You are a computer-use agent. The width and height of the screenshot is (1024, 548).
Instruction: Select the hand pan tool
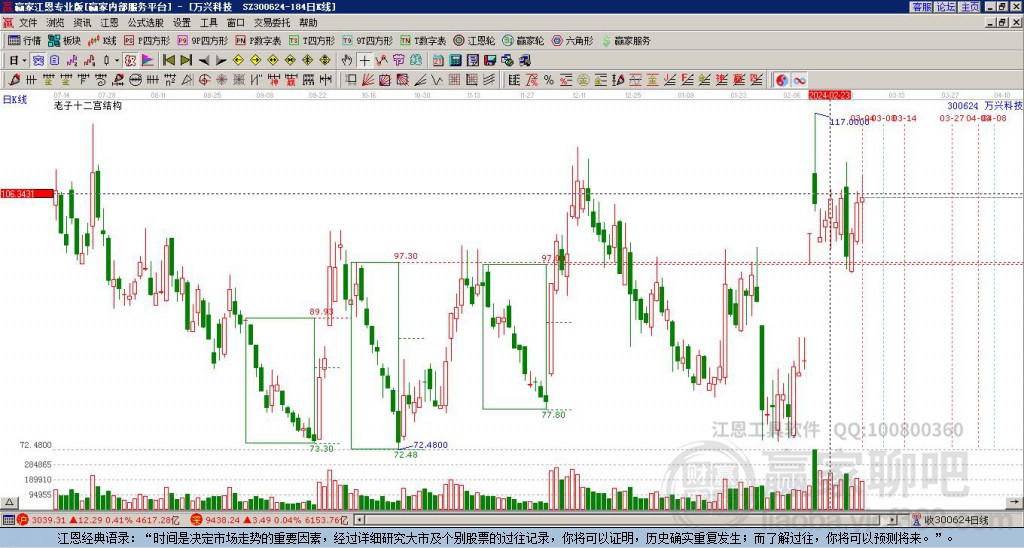[x=347, y=61]
